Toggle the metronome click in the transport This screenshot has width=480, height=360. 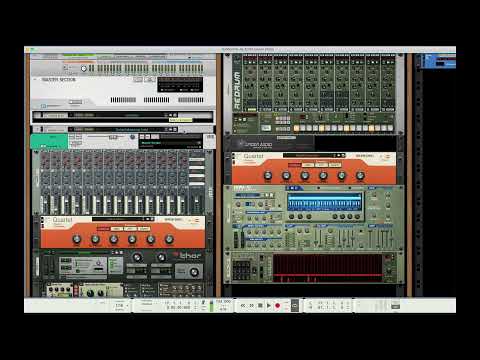(x=203, y=303)
